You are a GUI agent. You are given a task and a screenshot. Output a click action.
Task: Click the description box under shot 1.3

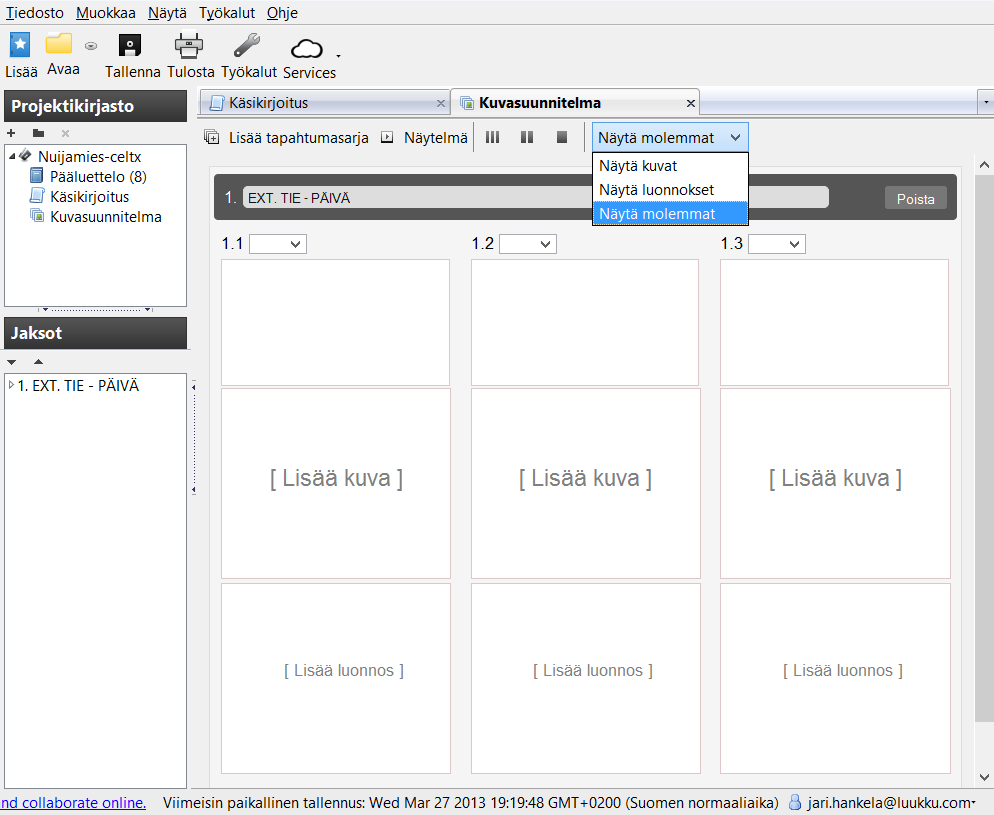click(x=834, y=322)
